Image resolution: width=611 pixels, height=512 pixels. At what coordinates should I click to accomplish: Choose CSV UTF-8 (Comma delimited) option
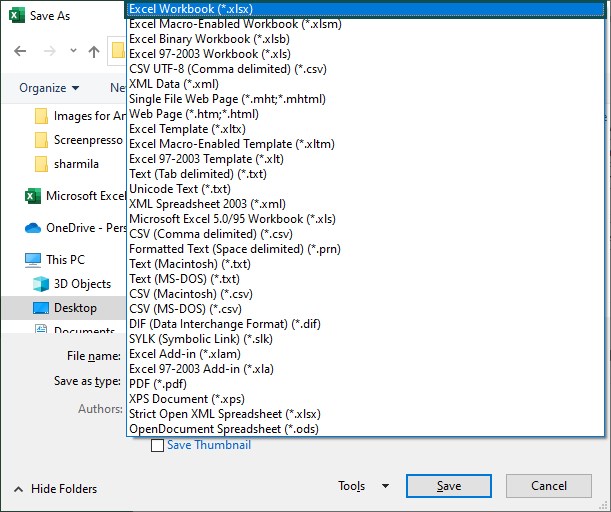click(365, 69)
